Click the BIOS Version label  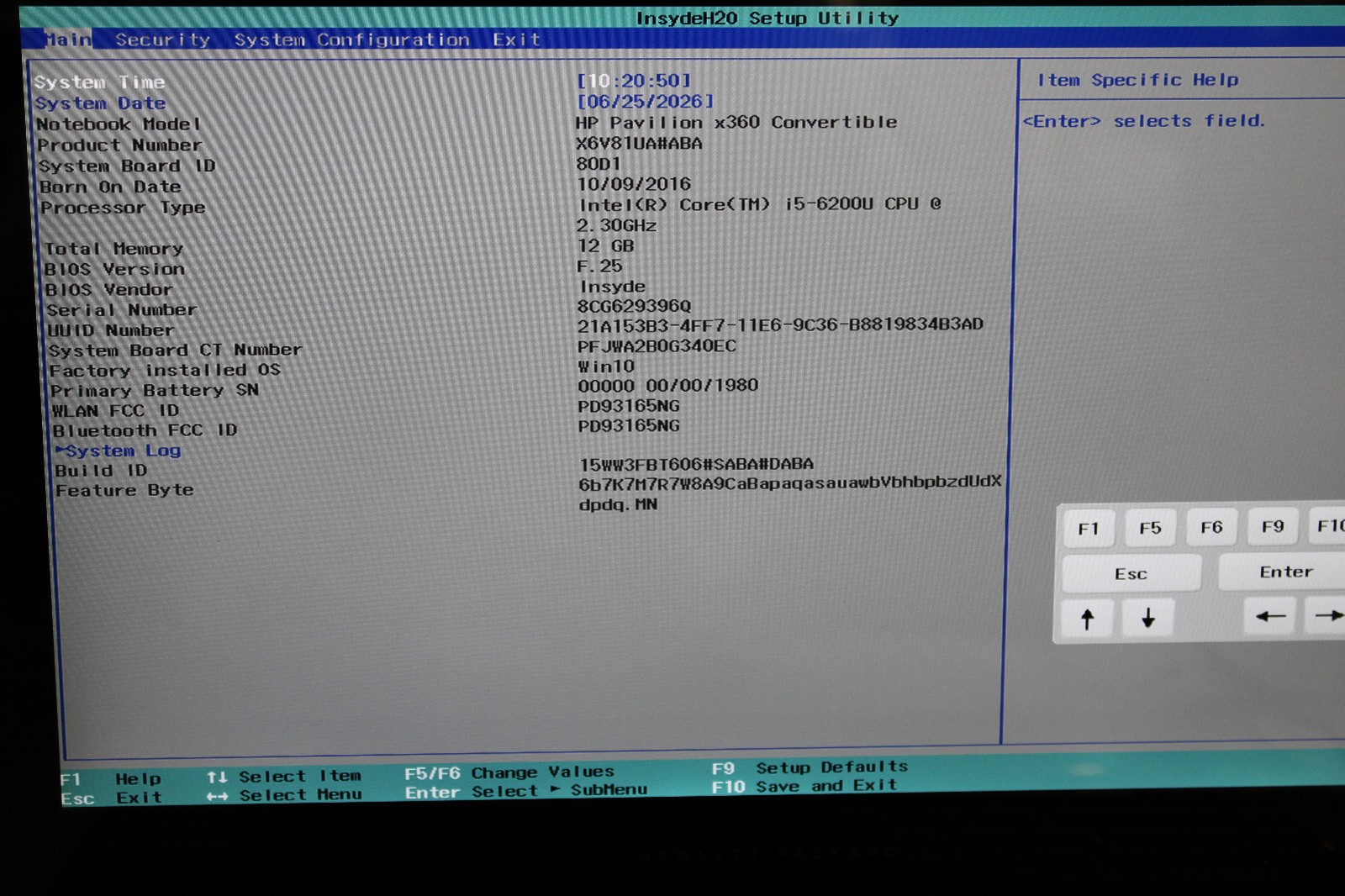(x=114, y=269)
